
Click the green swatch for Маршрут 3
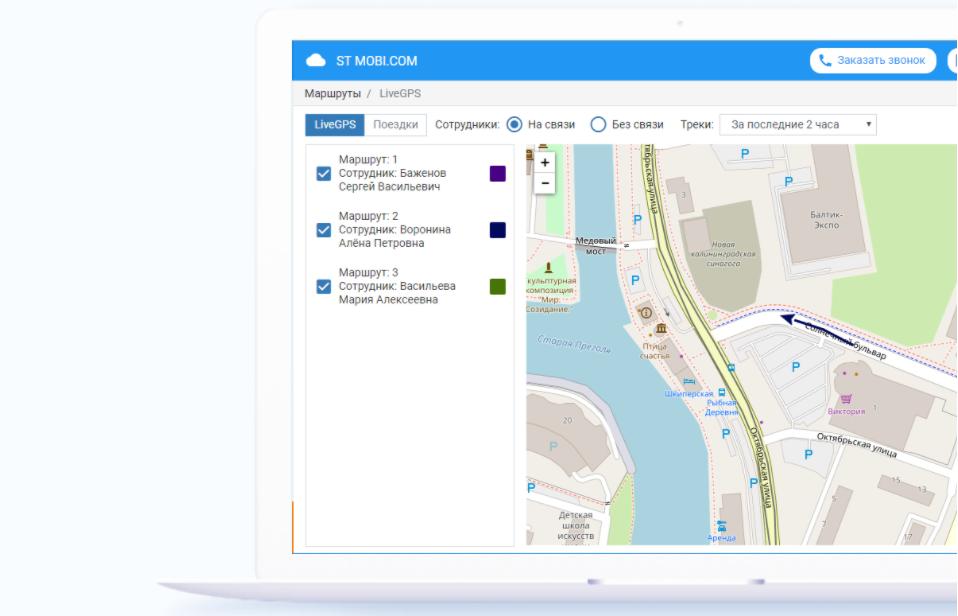point(498,287)
